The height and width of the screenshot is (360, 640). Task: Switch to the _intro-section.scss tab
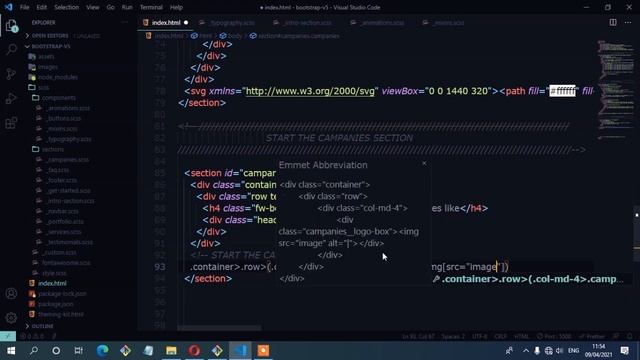pyautogui.click(x=307, y=23)
